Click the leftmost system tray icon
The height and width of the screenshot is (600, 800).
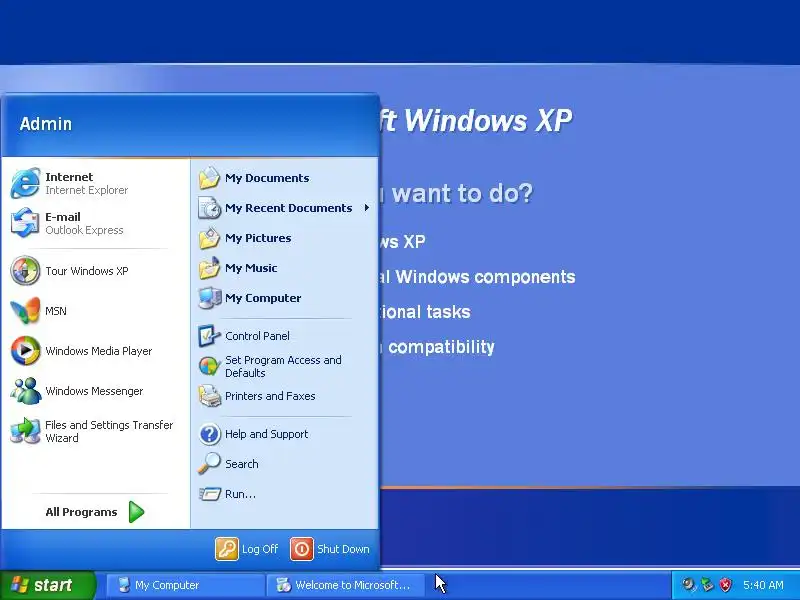(689, 585)
